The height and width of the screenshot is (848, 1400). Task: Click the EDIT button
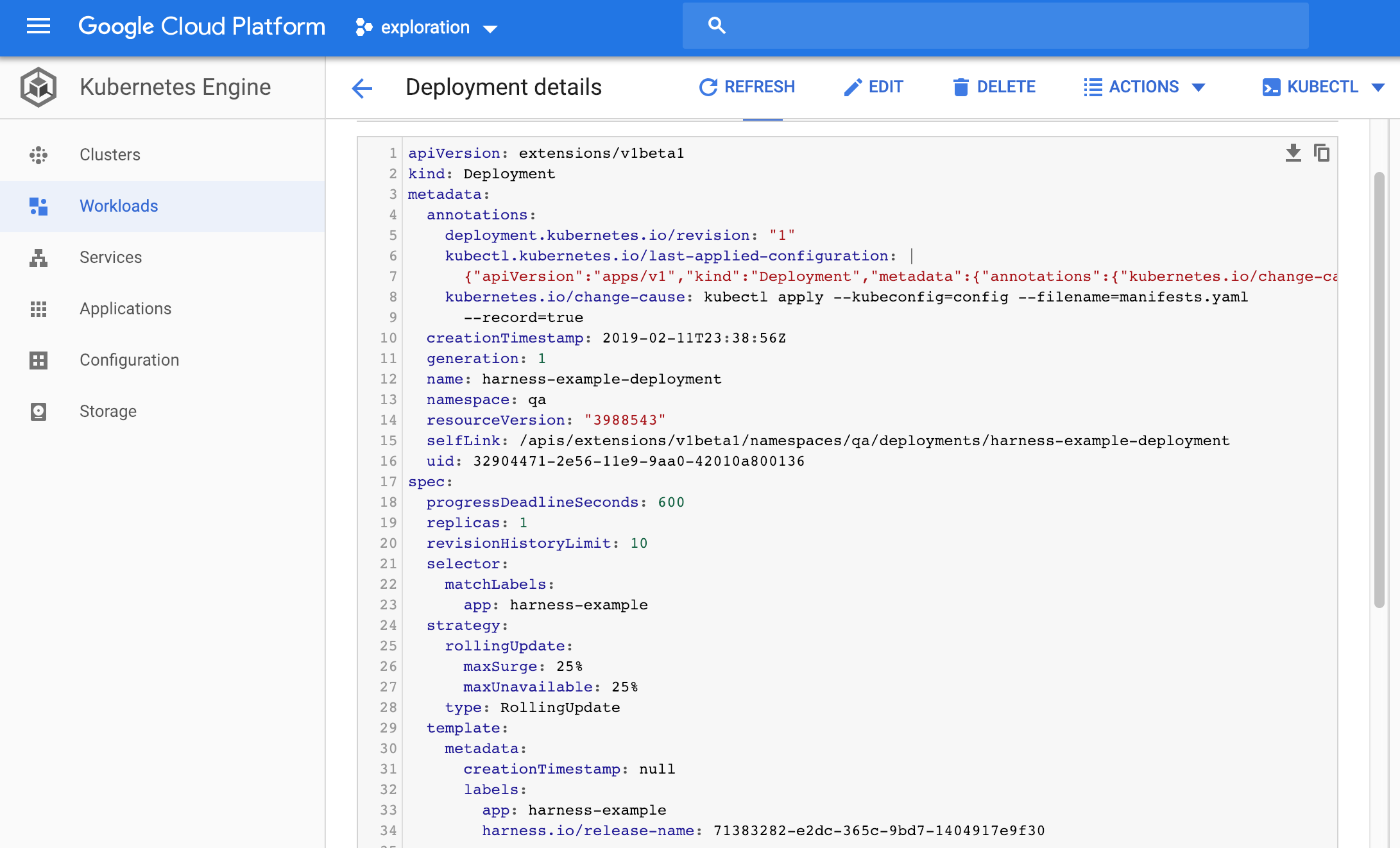[x=873, y=87]
